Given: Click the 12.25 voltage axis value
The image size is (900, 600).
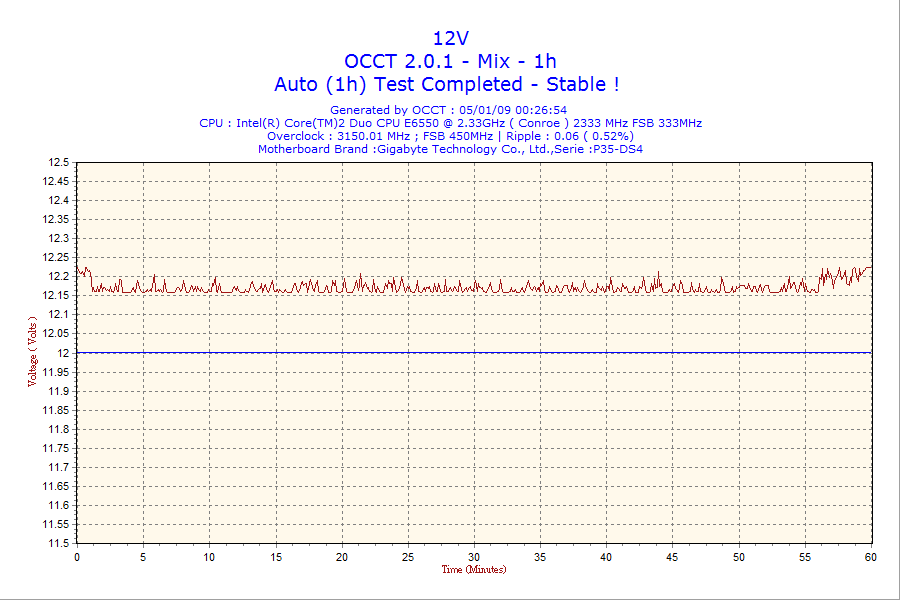Looking at the screenshot, I should 56,257.
